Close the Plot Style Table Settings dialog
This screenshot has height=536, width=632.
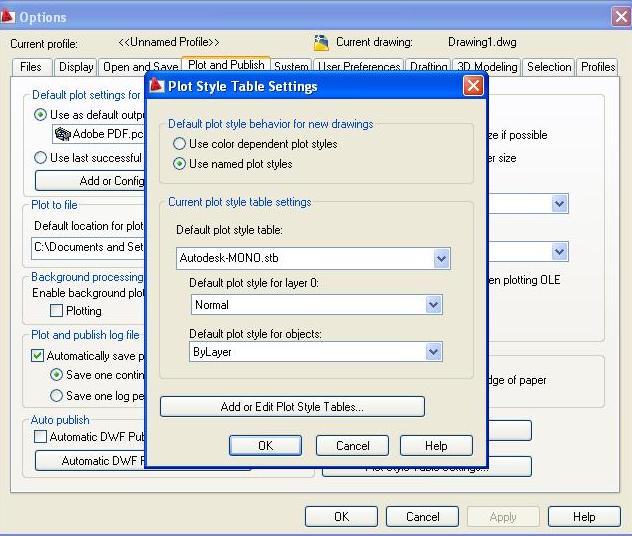473,85
